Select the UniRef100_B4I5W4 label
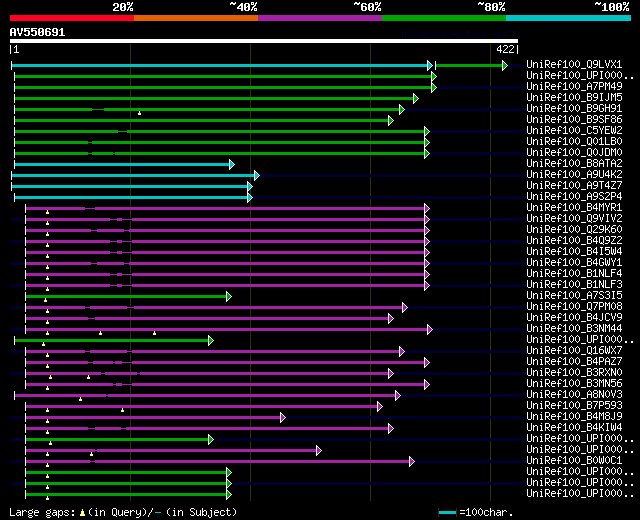Image resolution: width=640 pixels, height=520 pixels. coord(574,251)
